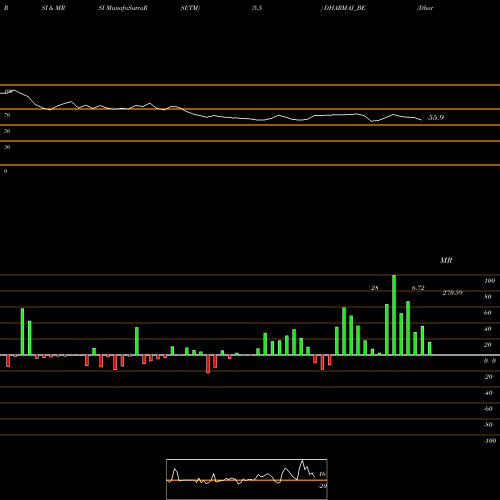Click the 30 level label on RSI chart
This screenshot has height=500, width=500.
(7, 147)
